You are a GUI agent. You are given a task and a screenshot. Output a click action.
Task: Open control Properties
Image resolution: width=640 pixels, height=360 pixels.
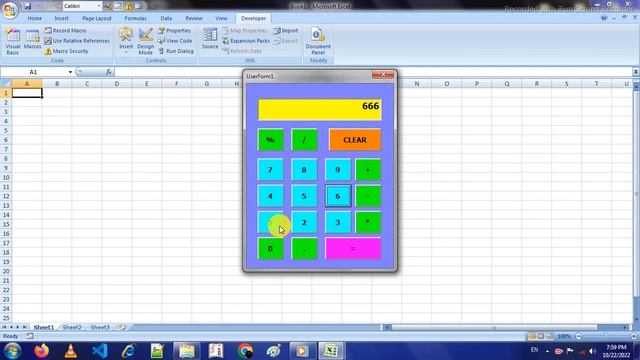click(x=174, y=31)
